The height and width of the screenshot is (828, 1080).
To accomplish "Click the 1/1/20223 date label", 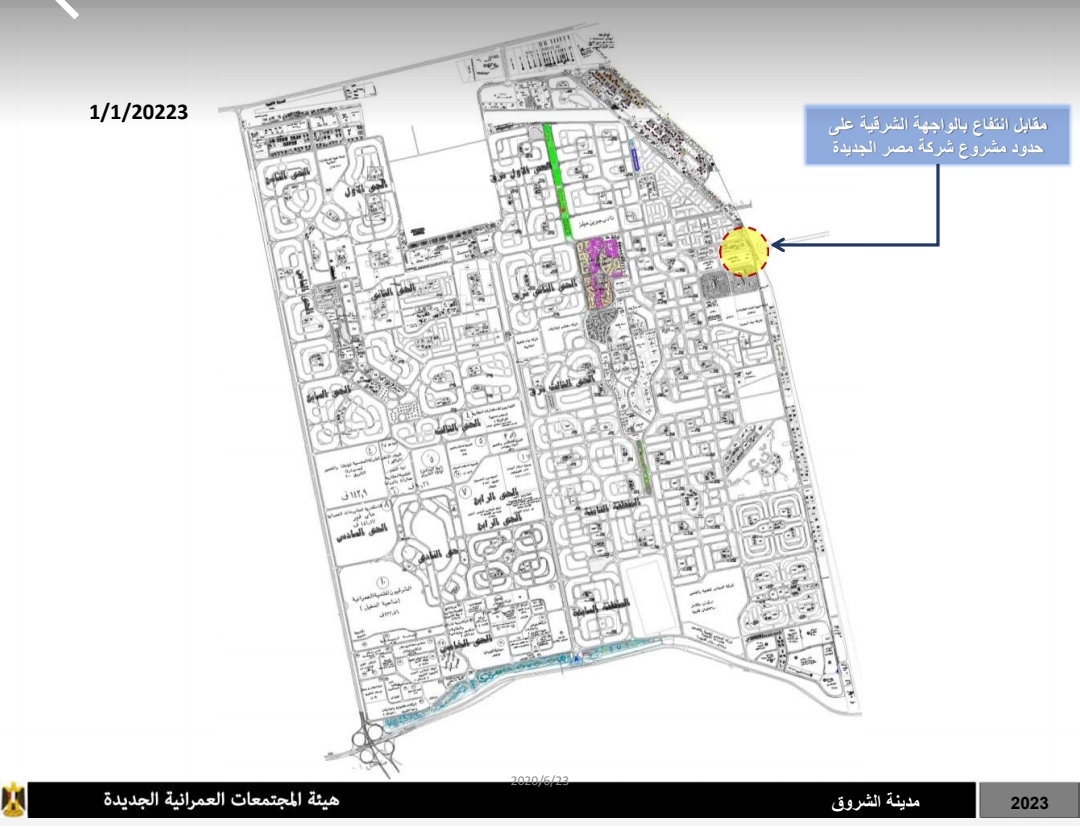I will click(x=139, y=112).
